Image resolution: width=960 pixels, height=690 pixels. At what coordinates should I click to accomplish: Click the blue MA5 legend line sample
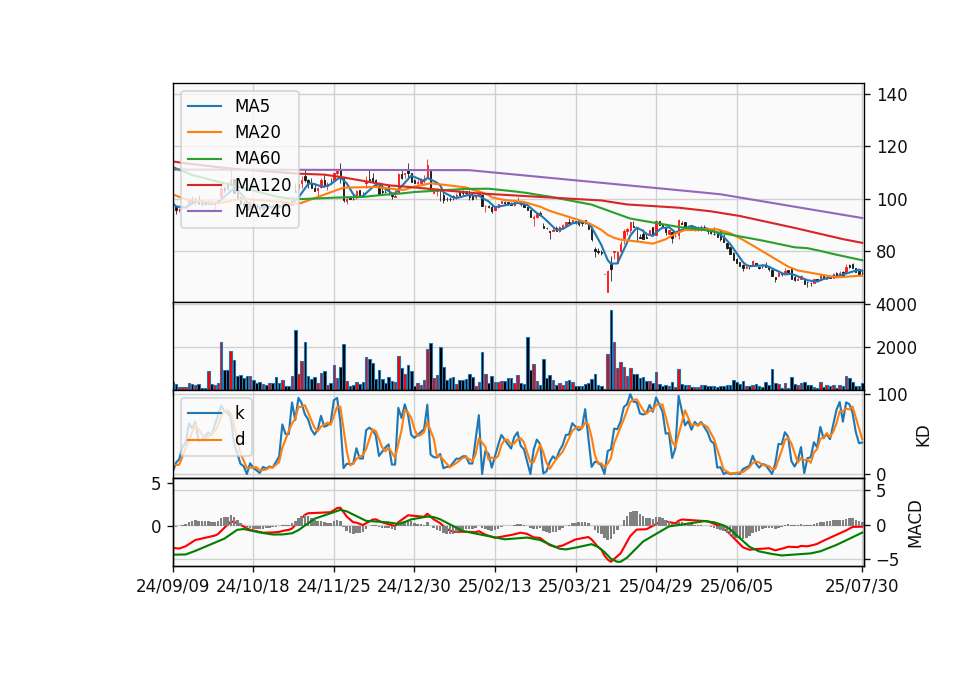pos(204,107)
